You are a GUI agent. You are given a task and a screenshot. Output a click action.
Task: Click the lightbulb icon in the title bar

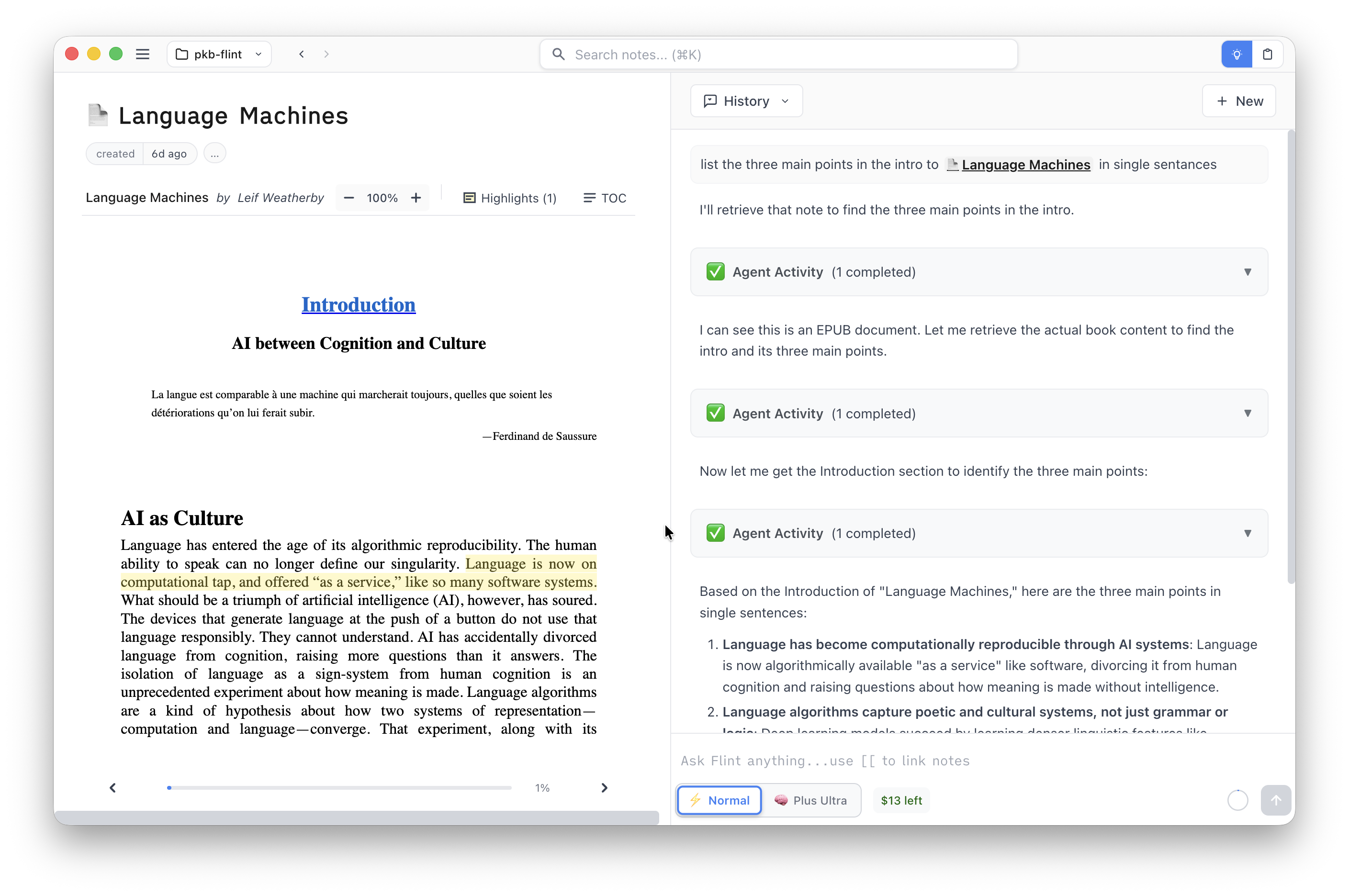point(1236,54)
